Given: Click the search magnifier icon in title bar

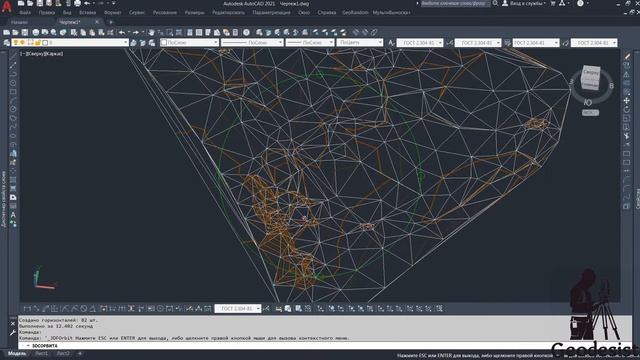Looking at the screenshot, I should pyautogui.click(x=495, y=3).
